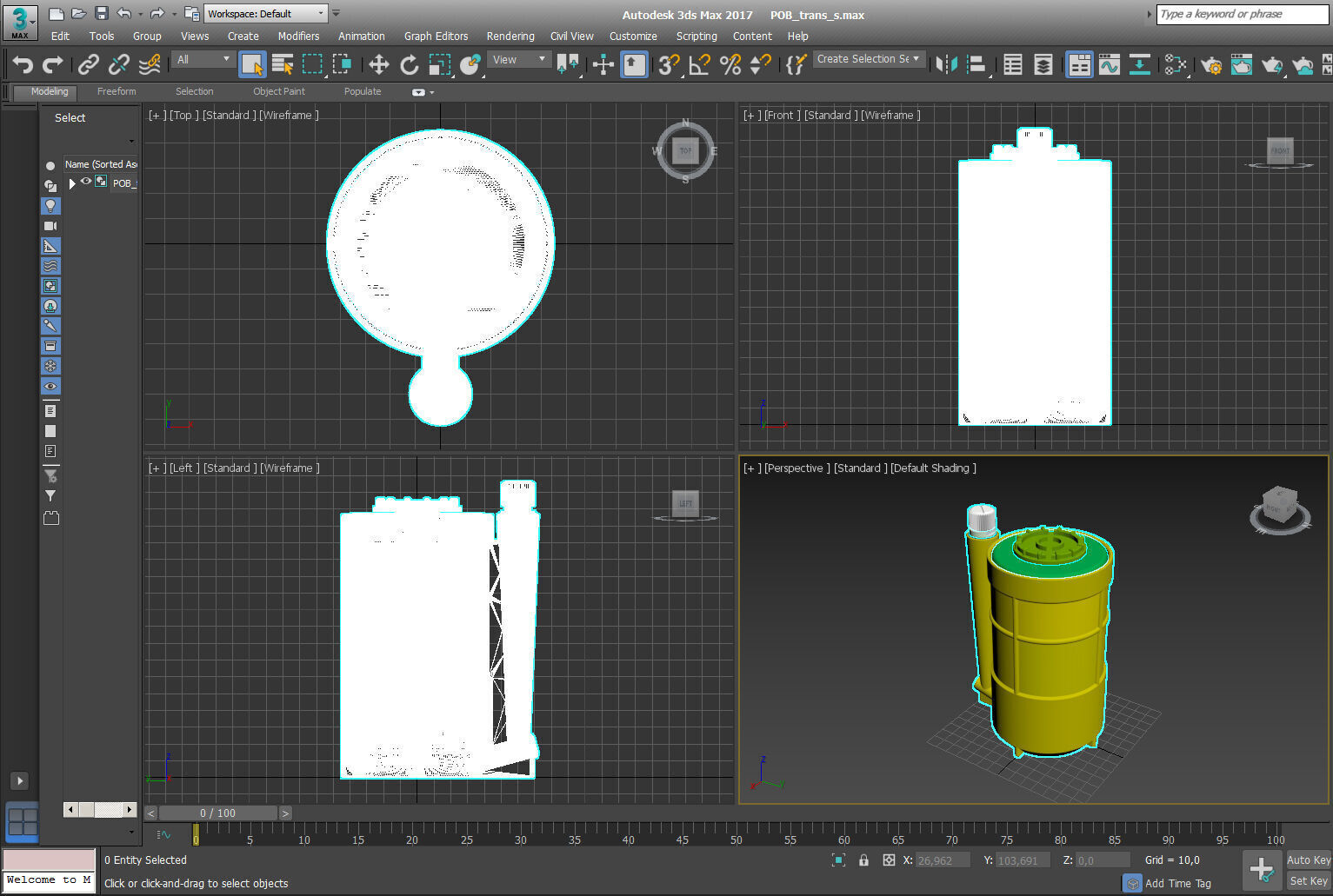
Task: Toggle 3D Snaps on toolbar
Action: pos(669,64)
